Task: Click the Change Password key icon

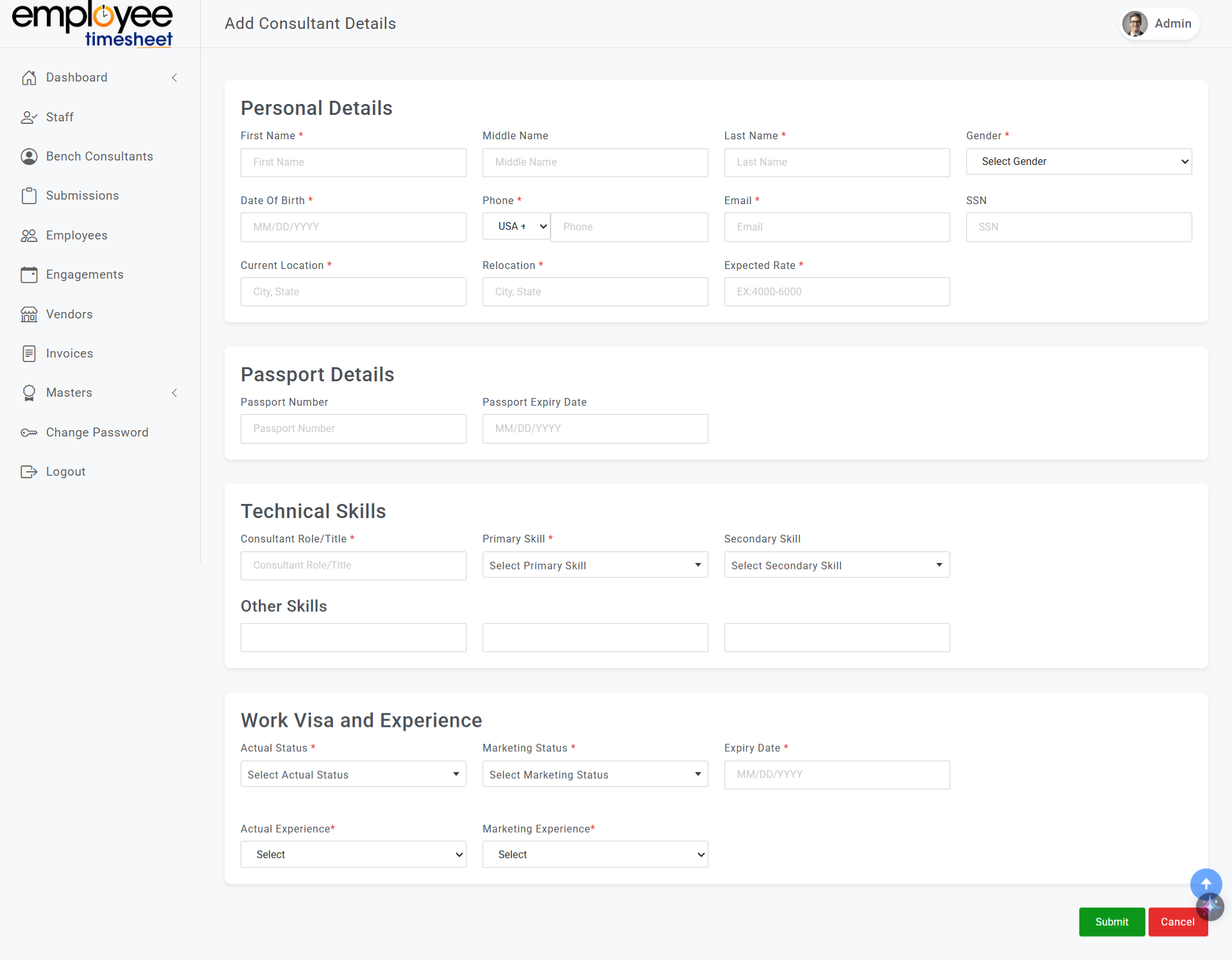Action: pyautogui.click(x=29, y=433)
